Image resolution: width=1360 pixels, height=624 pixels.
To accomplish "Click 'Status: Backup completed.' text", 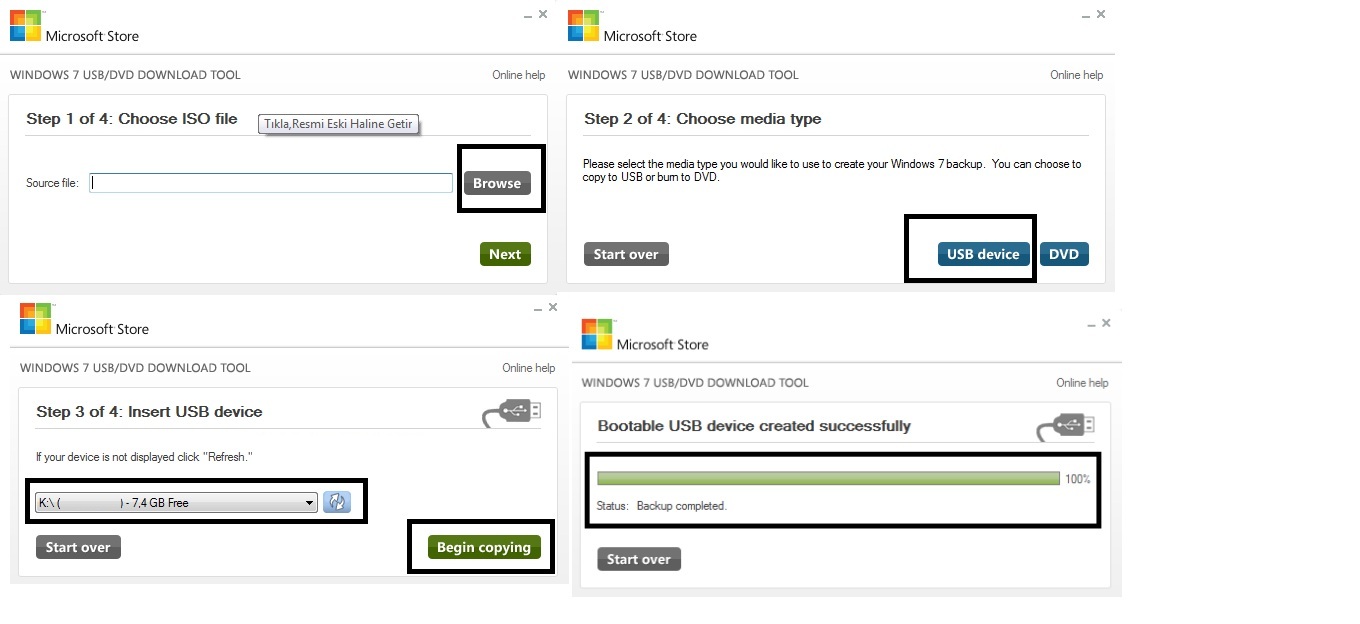I will (661, 506).
